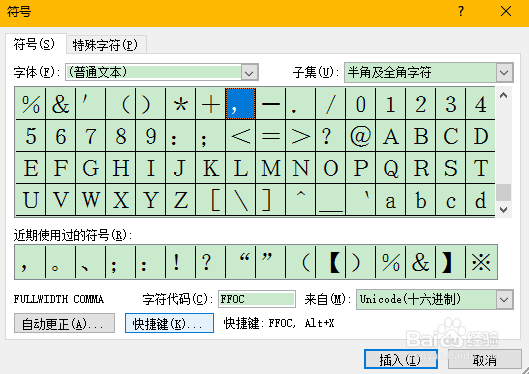Select the uppercase M cell

tap(270, 168)
